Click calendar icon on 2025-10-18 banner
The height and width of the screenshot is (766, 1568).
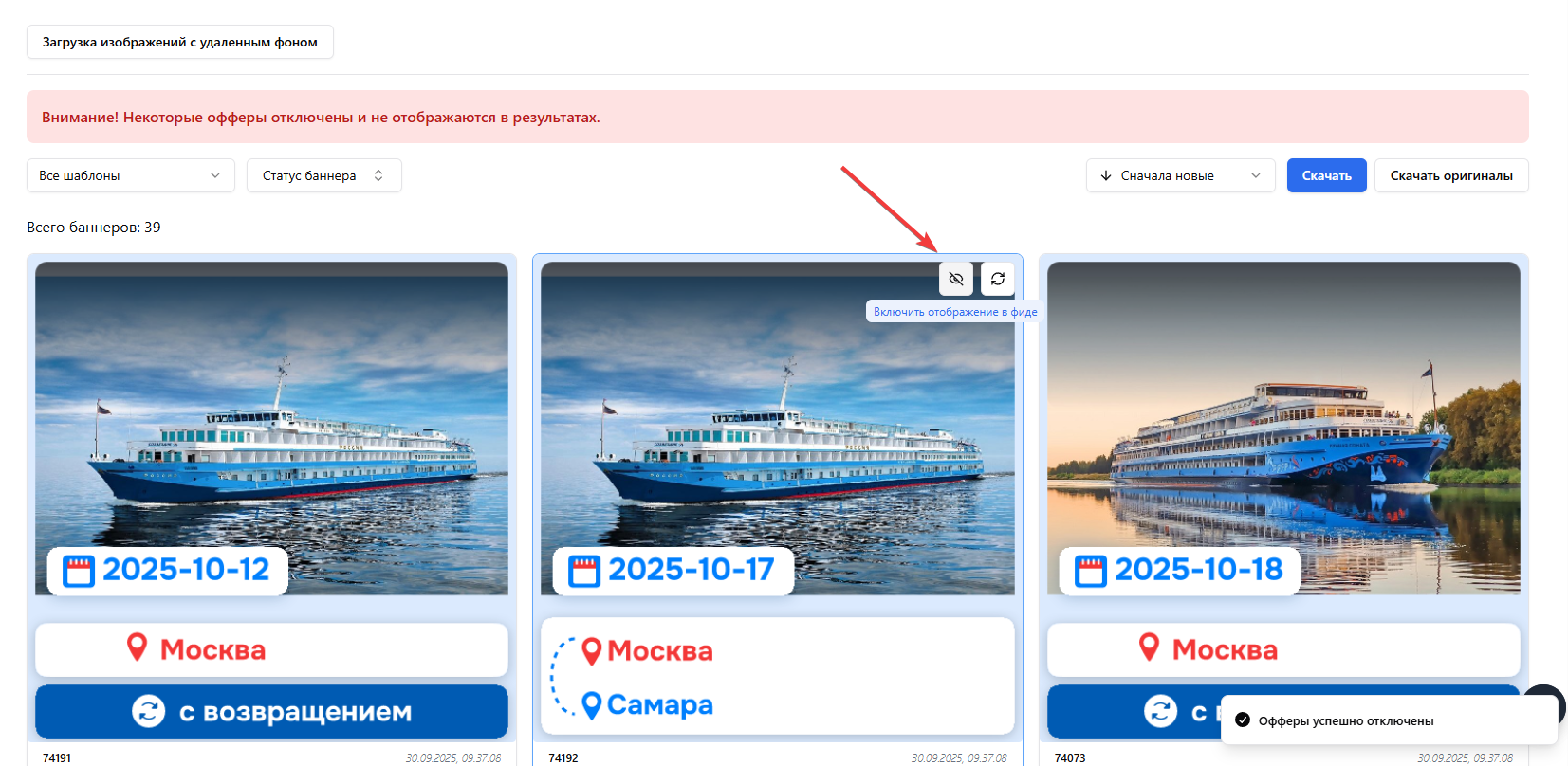tap(1091, 571)
